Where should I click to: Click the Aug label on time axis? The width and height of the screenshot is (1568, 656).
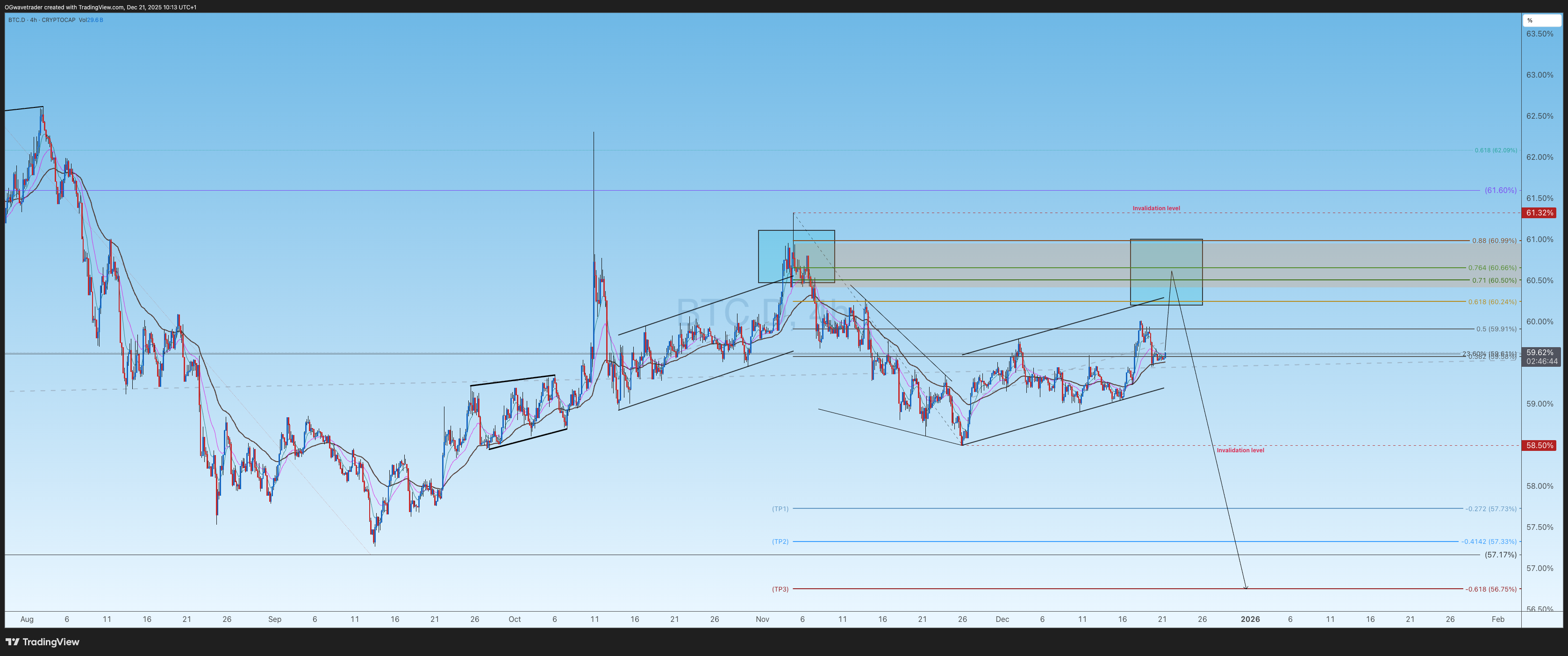coord(27,620)
